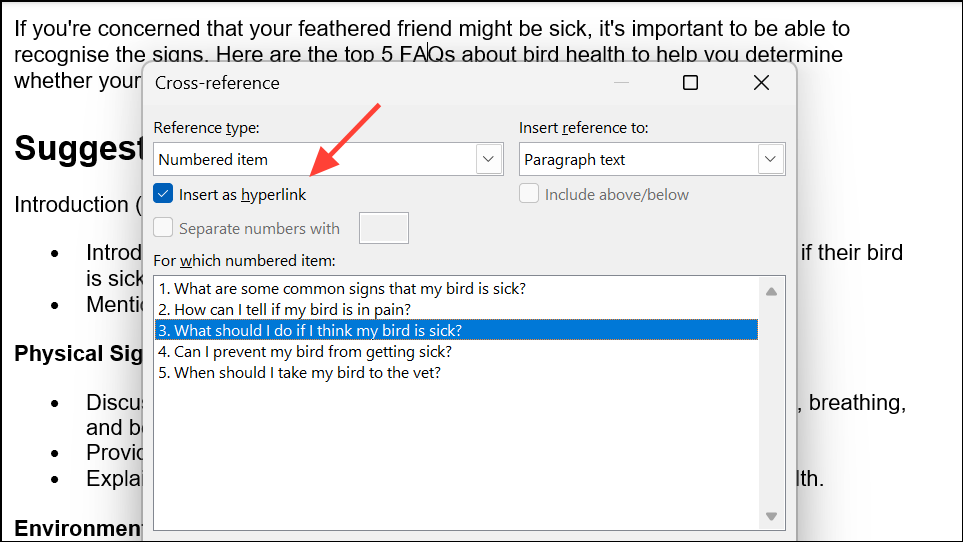This screenshot has width=963, height=542.
Task: Maximize the Cross-reference dialog window
Action: (x=690, y=83)
